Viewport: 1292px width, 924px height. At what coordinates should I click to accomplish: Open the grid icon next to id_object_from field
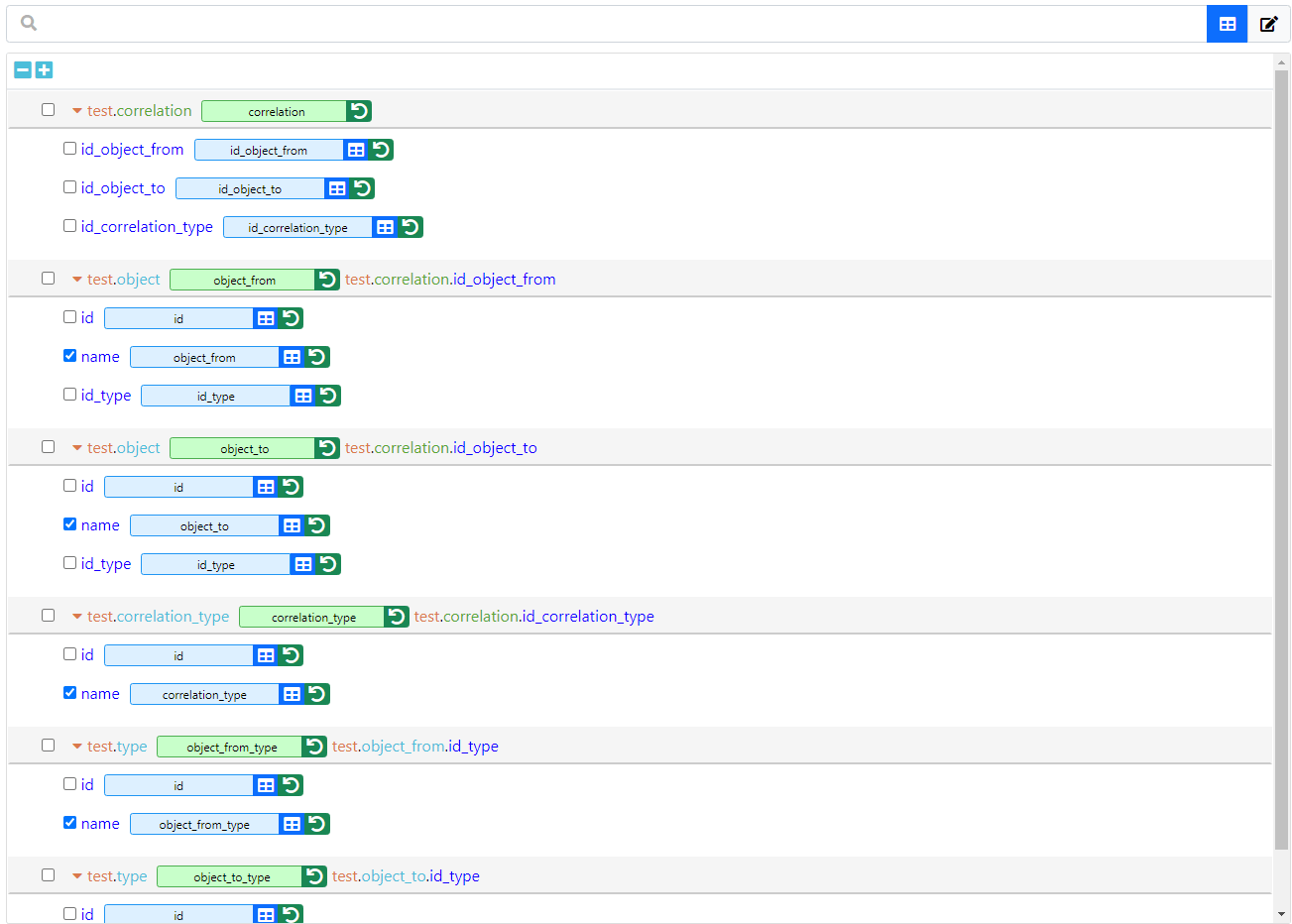pos(356,150)
